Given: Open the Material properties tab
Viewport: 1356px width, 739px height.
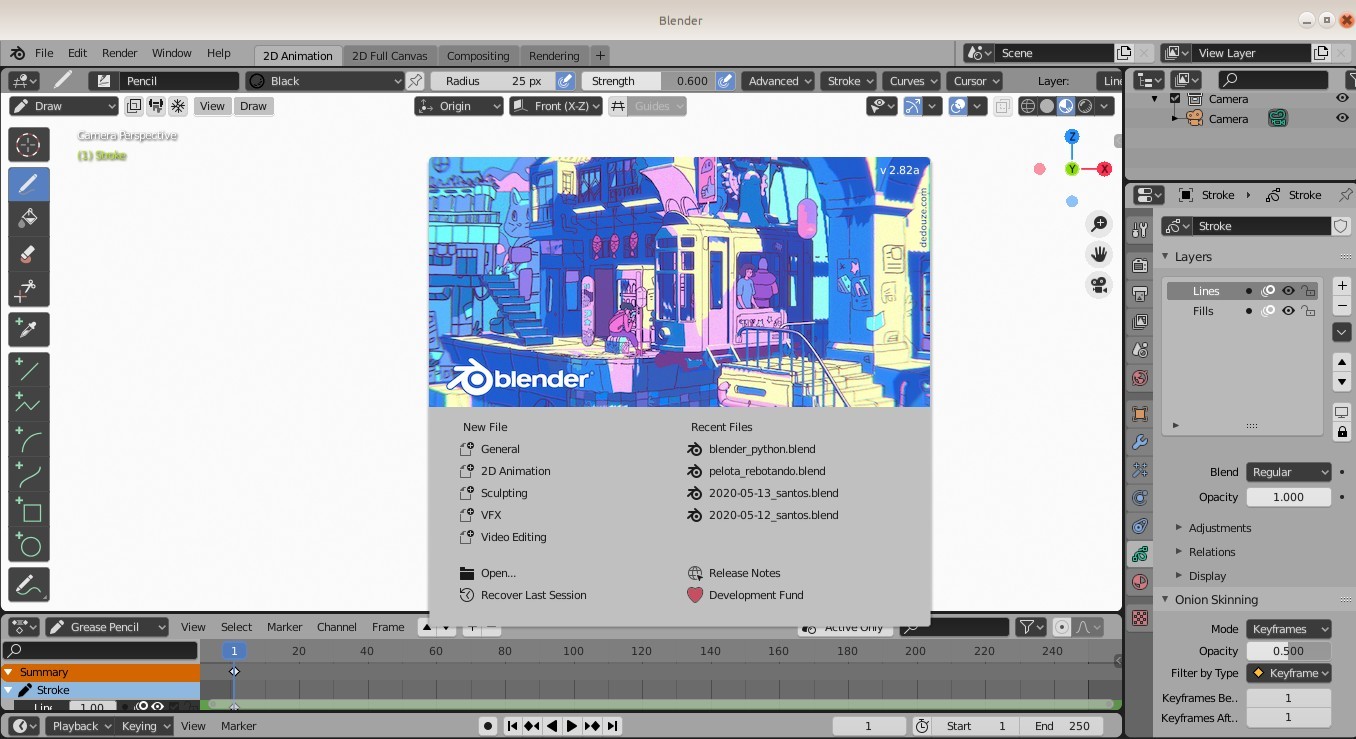Looking at the screenshot, I should 1140,582.
